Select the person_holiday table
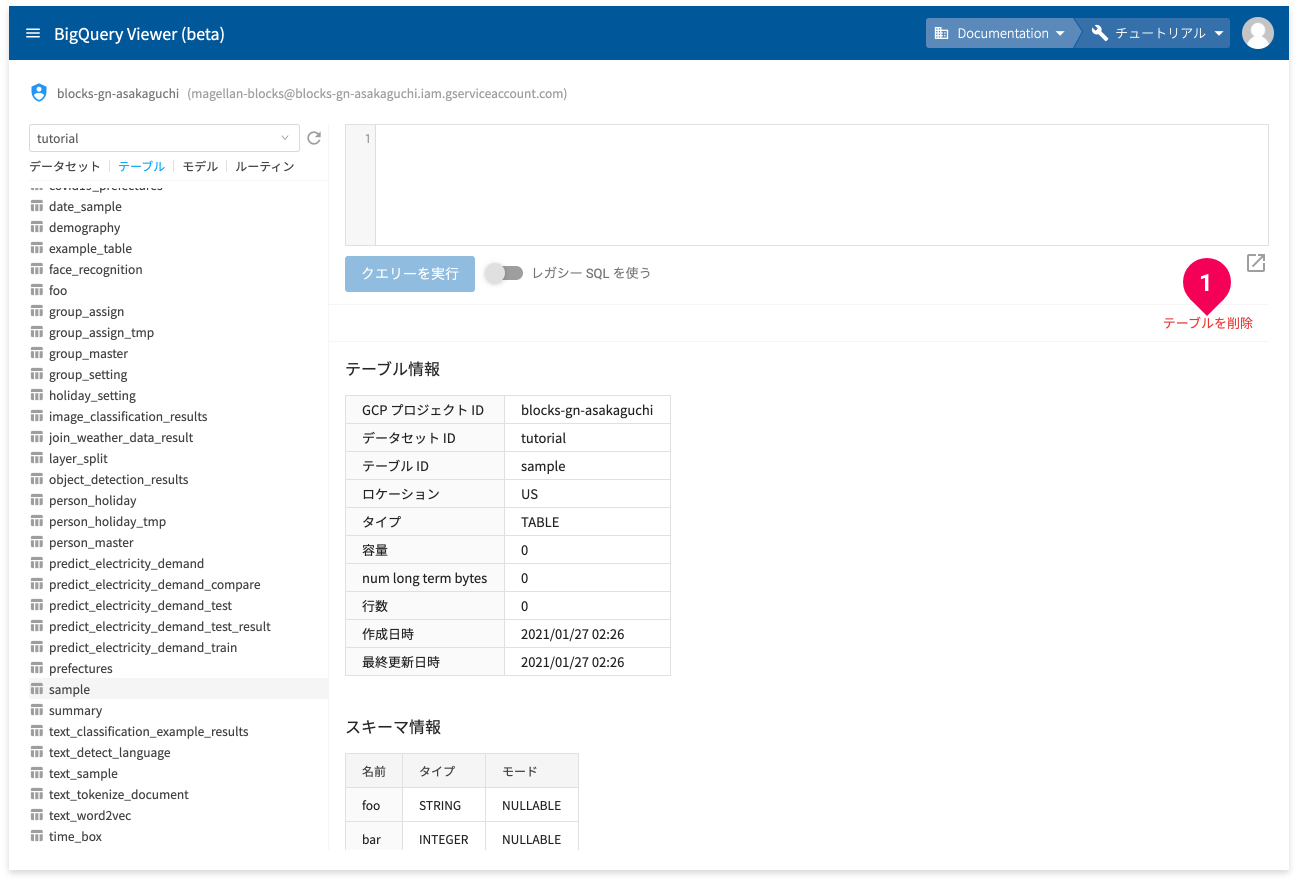The width and height of the screenshot is (1298, 882). 93,500
